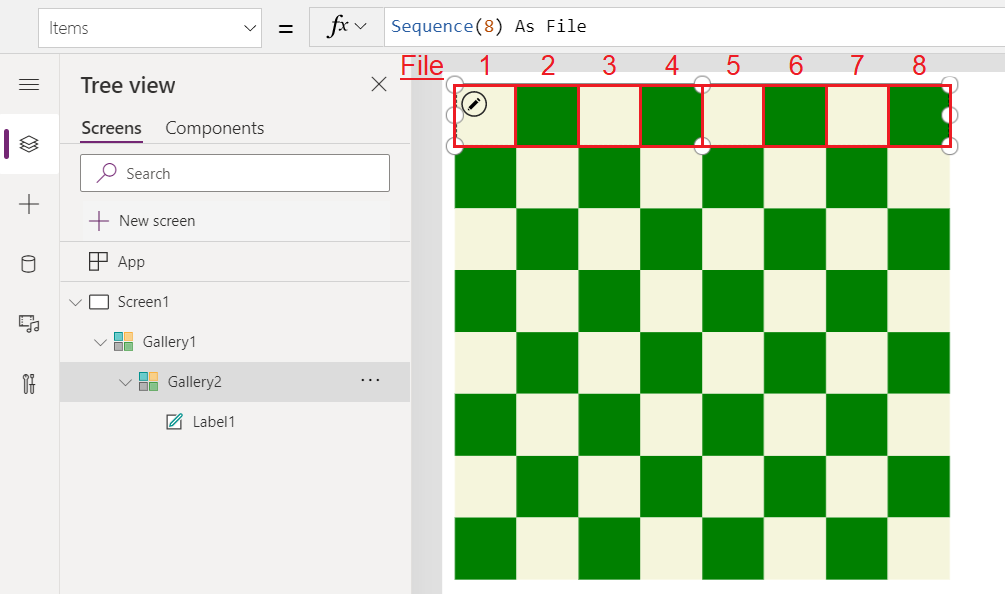Select the Screens tab

coord(111,128)
